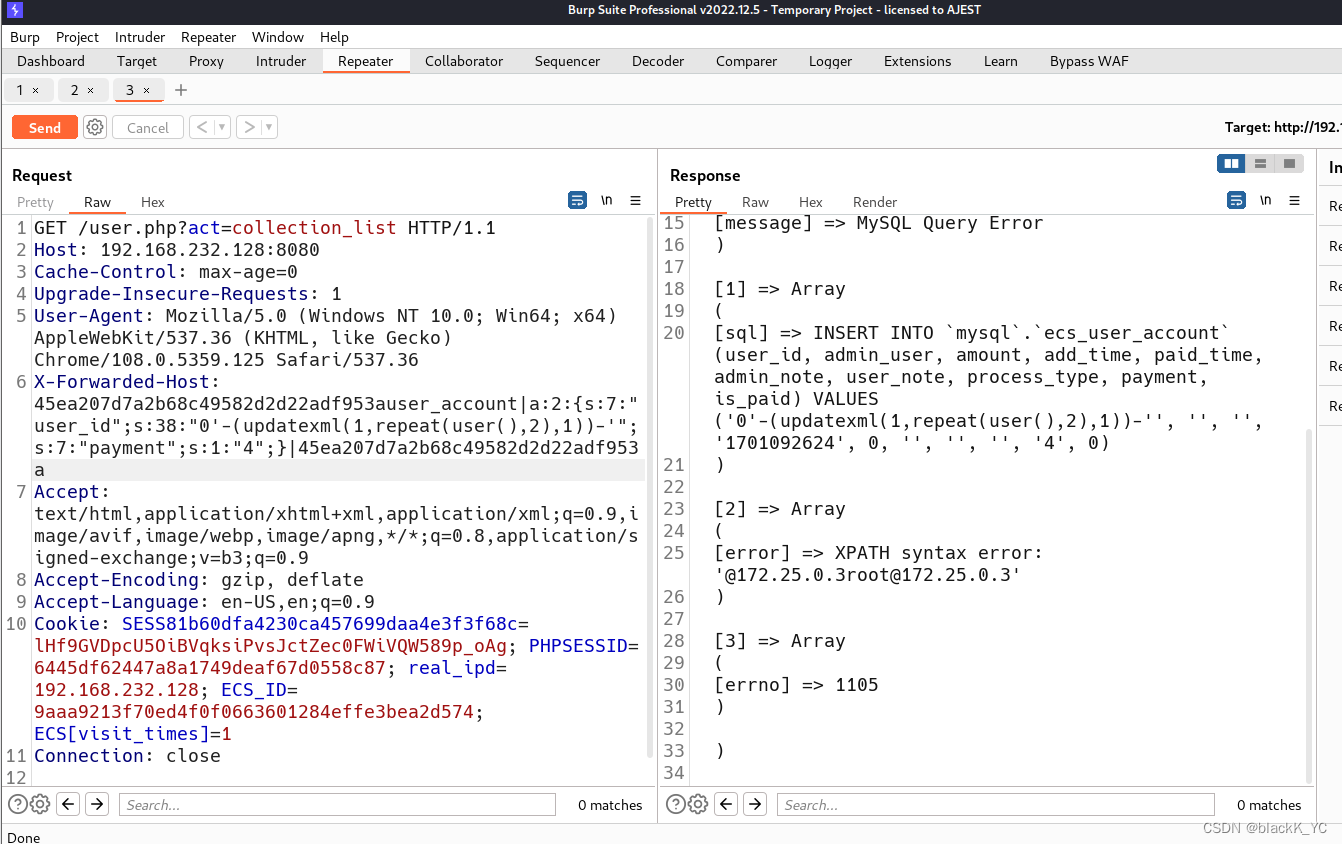This screenshot has width=1342, height=844.
Task: Open the Project menu
Action: click(77, 37)
